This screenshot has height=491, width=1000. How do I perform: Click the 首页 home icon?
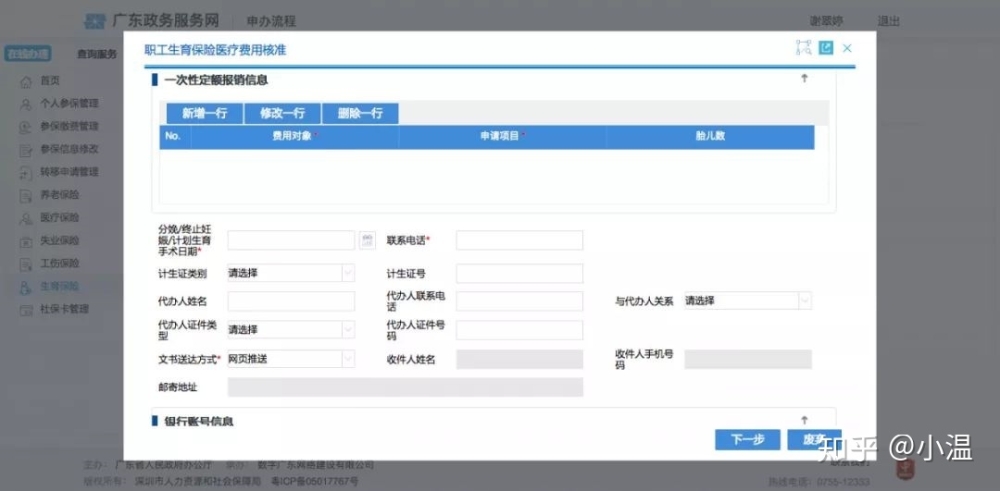tap(26, 82)
